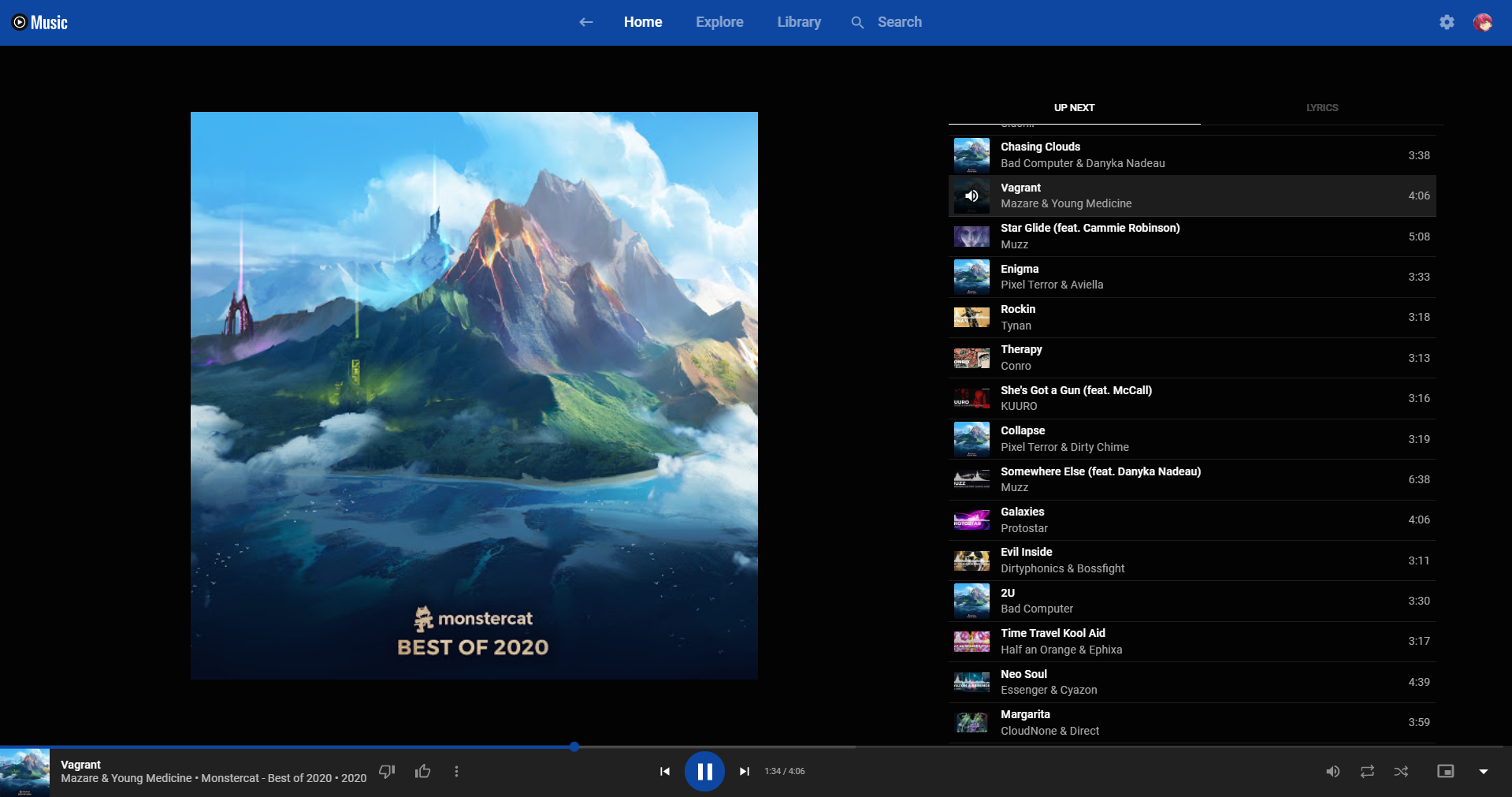This screenshot has height=797, width=1512.
Task: Play Time Travel Kool Aid
Action: (1192, 642)
